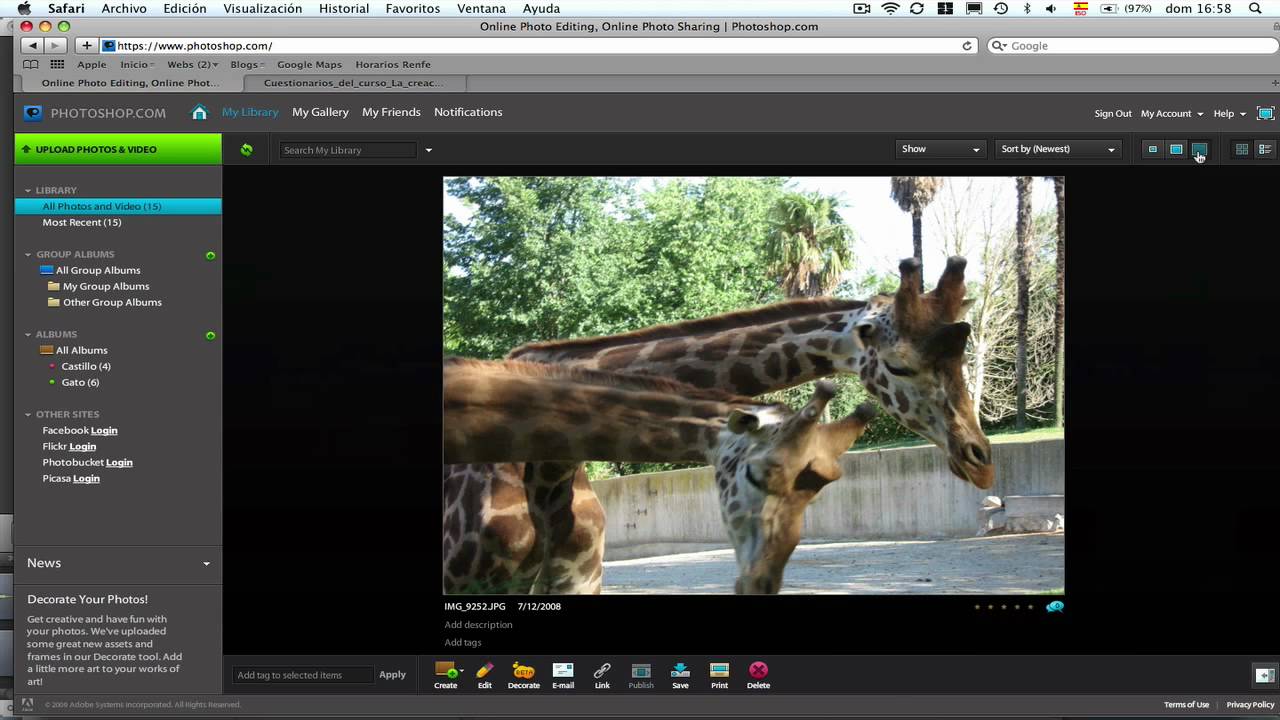The height and width of the screenshot is (720, 1280).
Task: Switch to grid view layout
Action: tap(1242, 149)
